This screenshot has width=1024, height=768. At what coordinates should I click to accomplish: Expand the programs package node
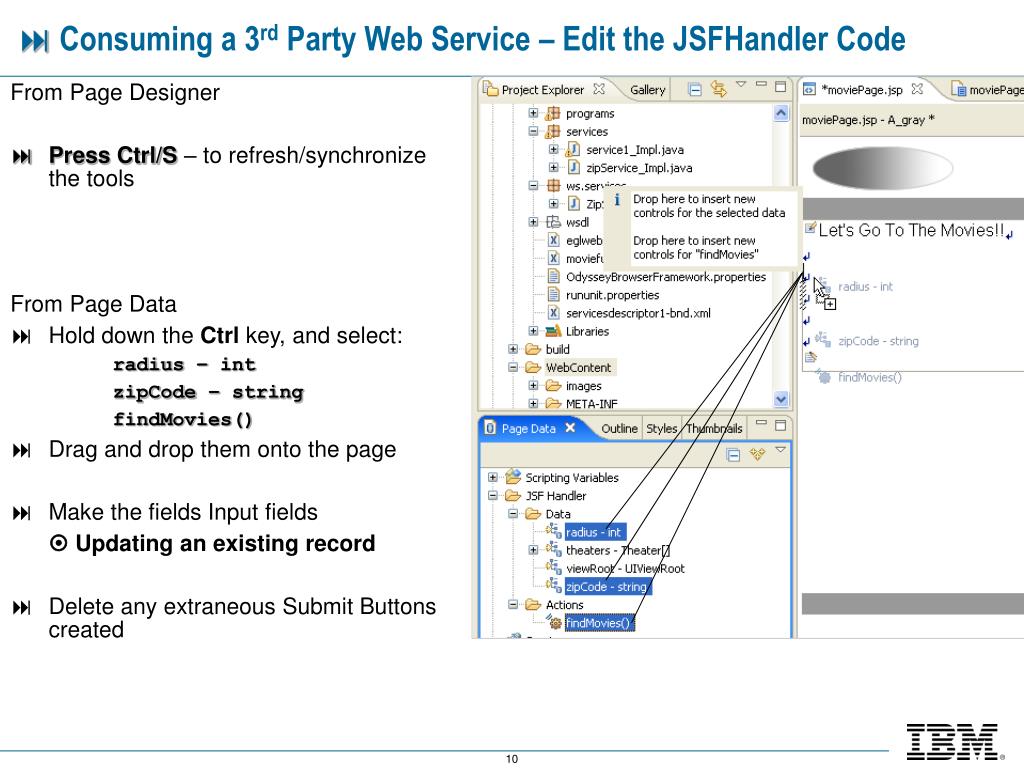pos(533,113)
